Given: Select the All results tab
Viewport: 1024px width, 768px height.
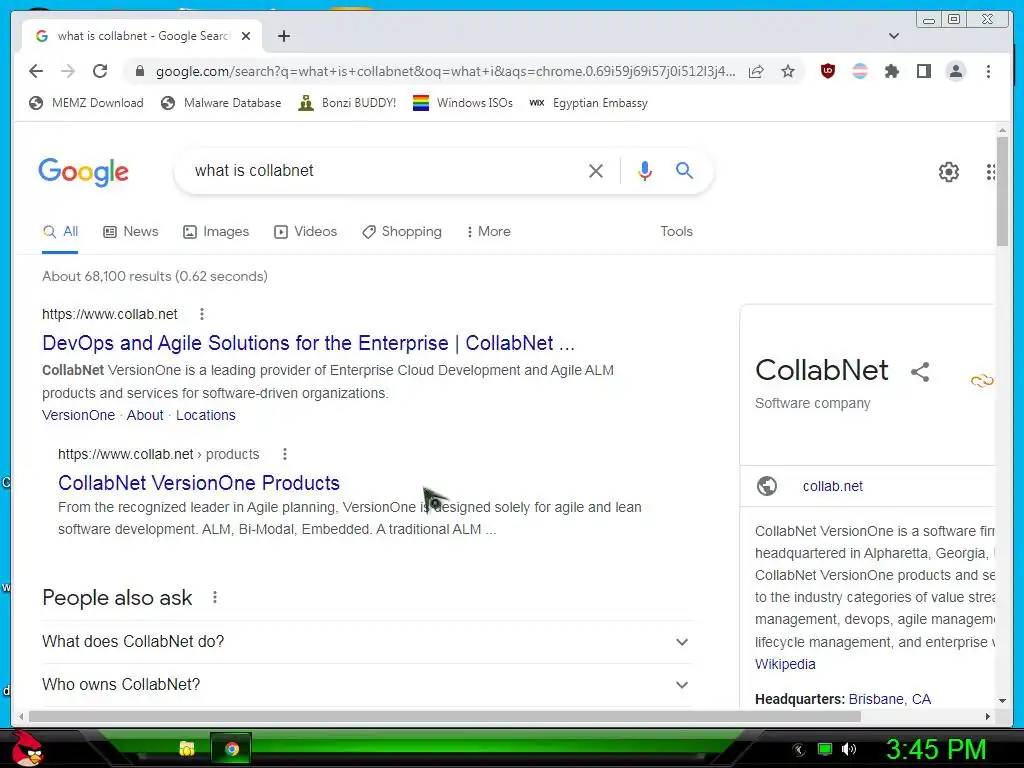Looking at the screenshot, I should [x=60, y=231].
